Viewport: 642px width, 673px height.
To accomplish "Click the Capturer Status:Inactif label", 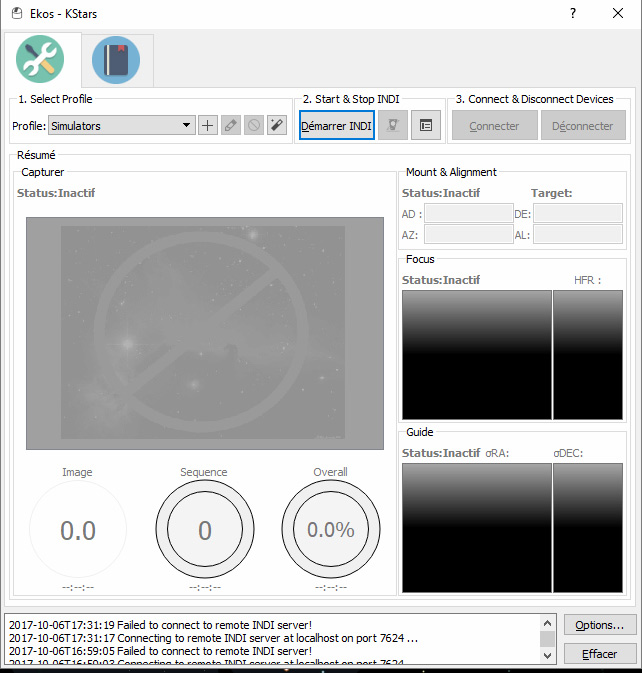I will click(x=56, y=193).
